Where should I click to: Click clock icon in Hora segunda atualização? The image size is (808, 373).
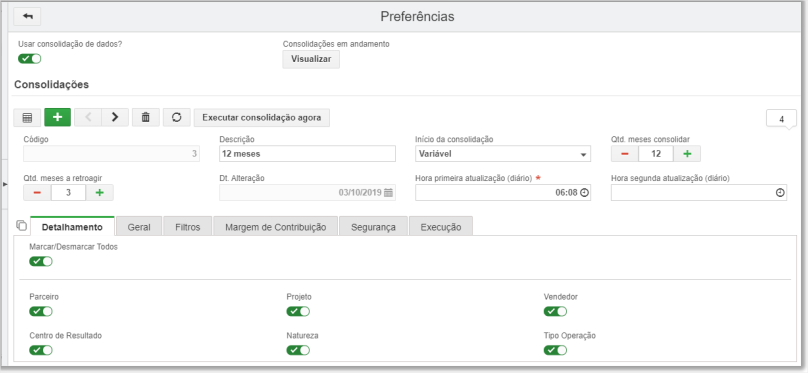780,193
